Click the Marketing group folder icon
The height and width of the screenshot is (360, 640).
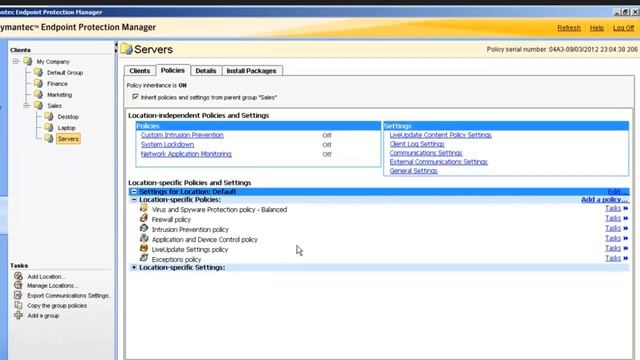coord(38,94)
